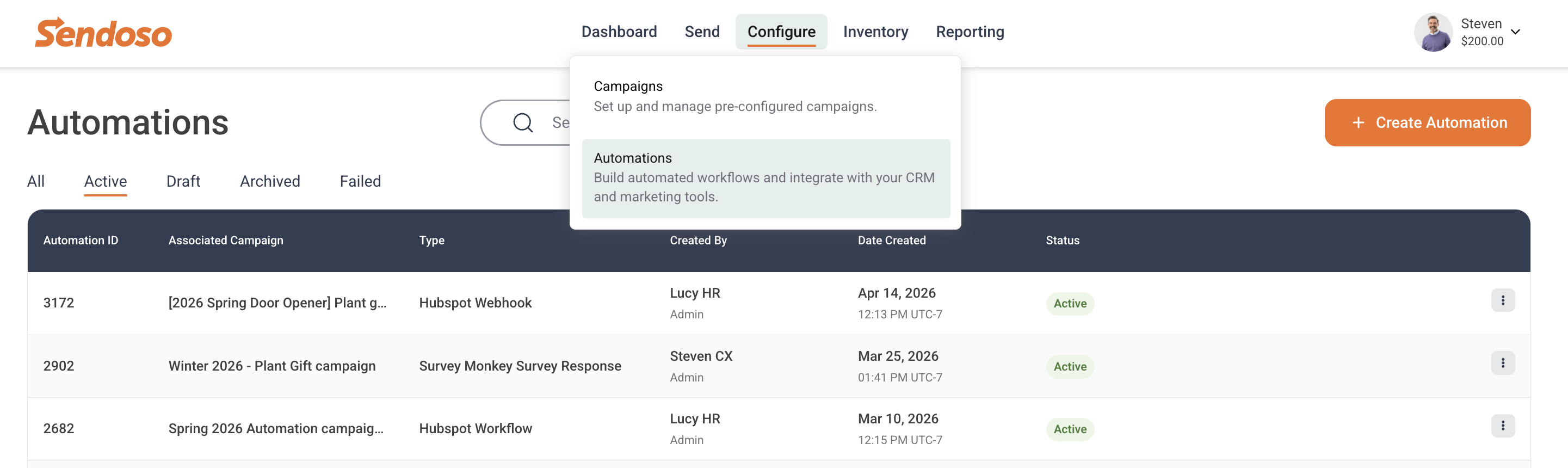1568x468 pixels.
Task: Click the $200.00 account balance
Action: coord(1481,41)
